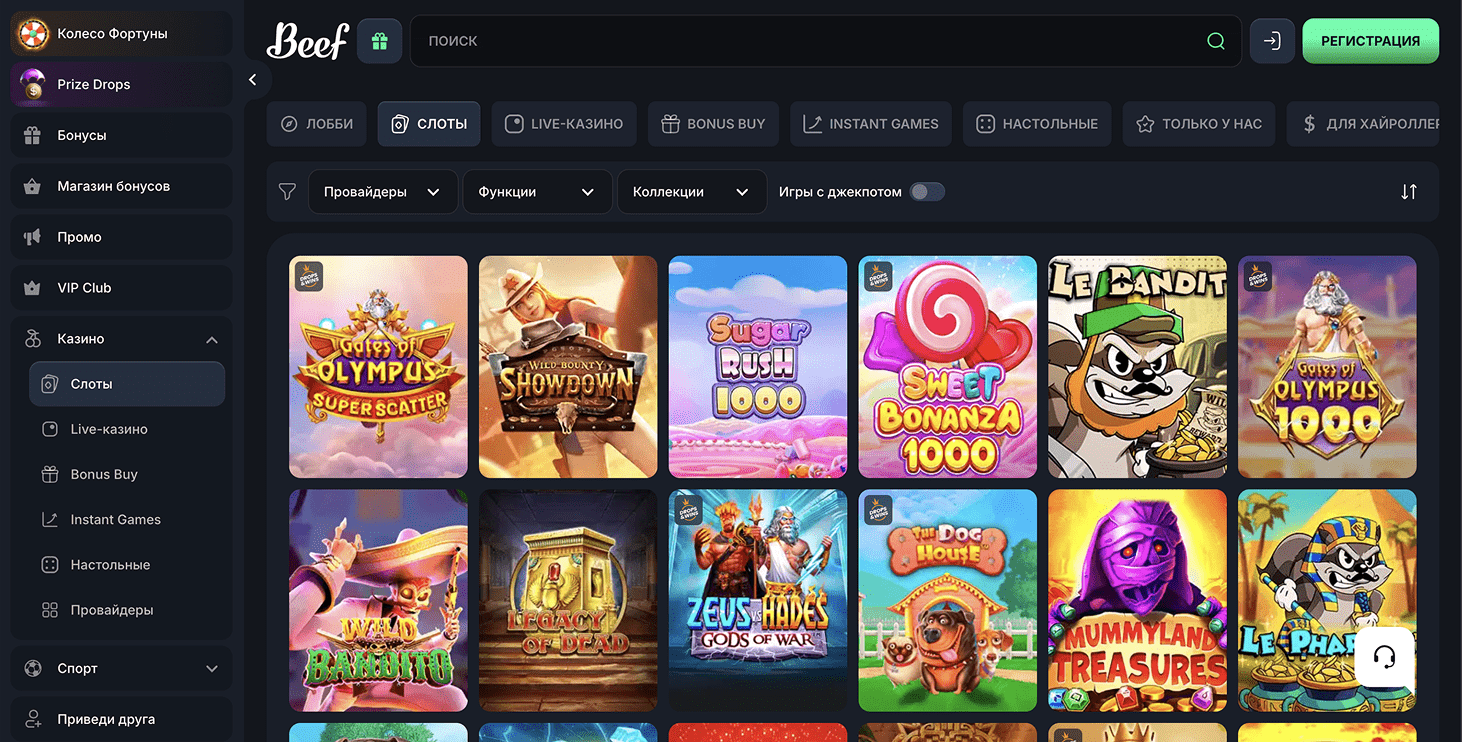Open Магазин бонусов in sidebar
1462x742 pixels.
(121, 186)
